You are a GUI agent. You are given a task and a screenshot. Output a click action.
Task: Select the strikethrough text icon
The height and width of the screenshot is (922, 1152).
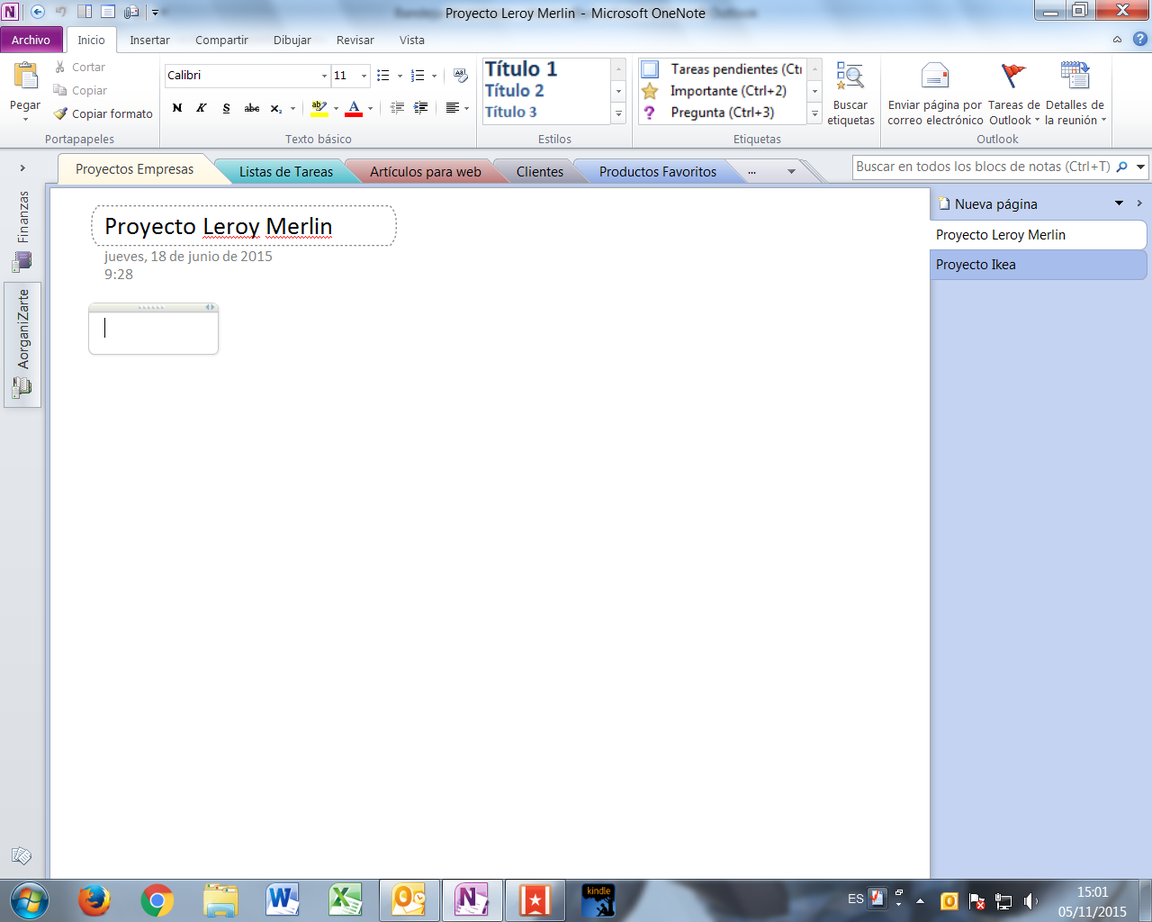[x=251, y=107]
